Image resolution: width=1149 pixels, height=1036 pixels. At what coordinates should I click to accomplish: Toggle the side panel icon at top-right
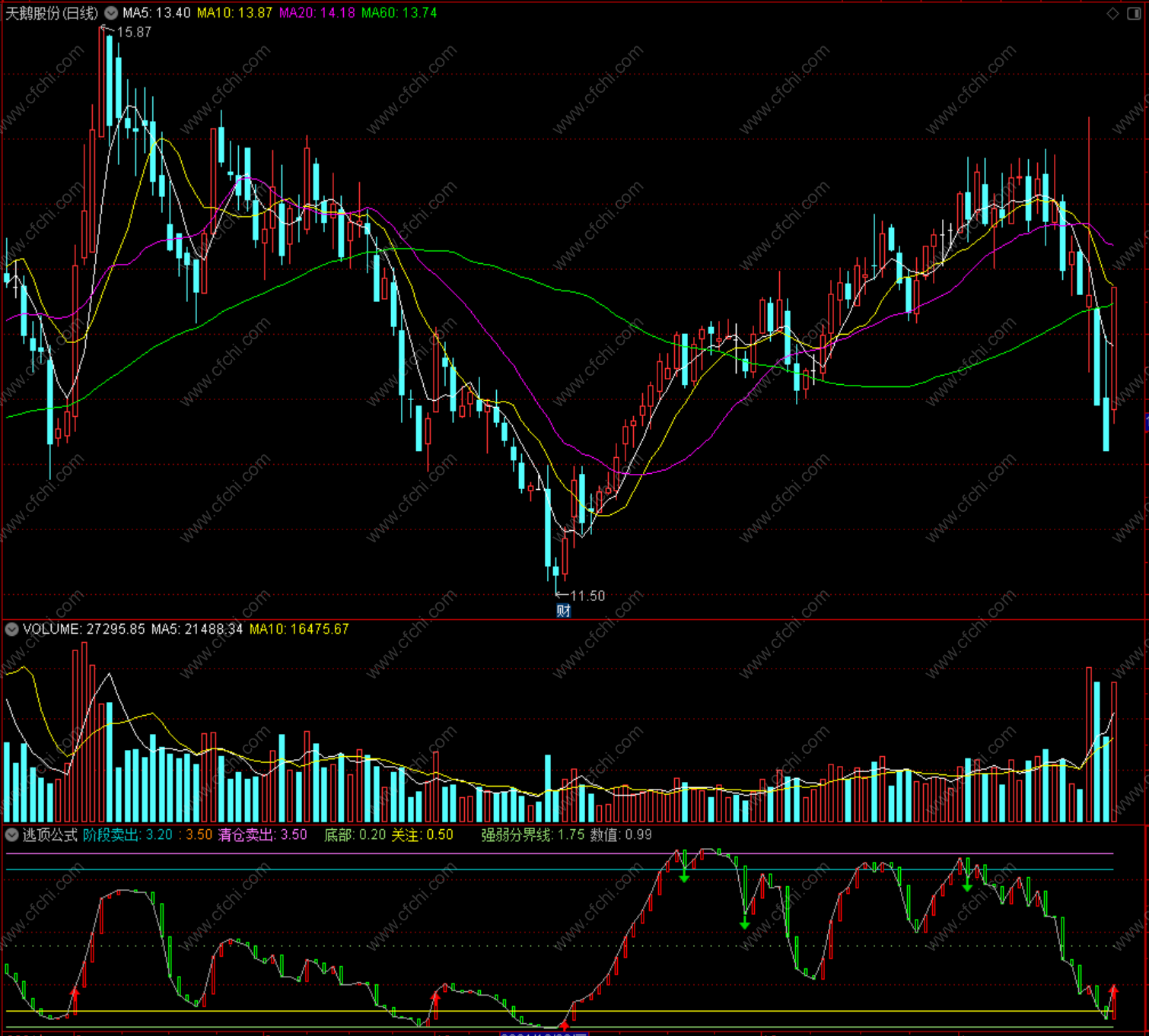[x=1133, y=13]
